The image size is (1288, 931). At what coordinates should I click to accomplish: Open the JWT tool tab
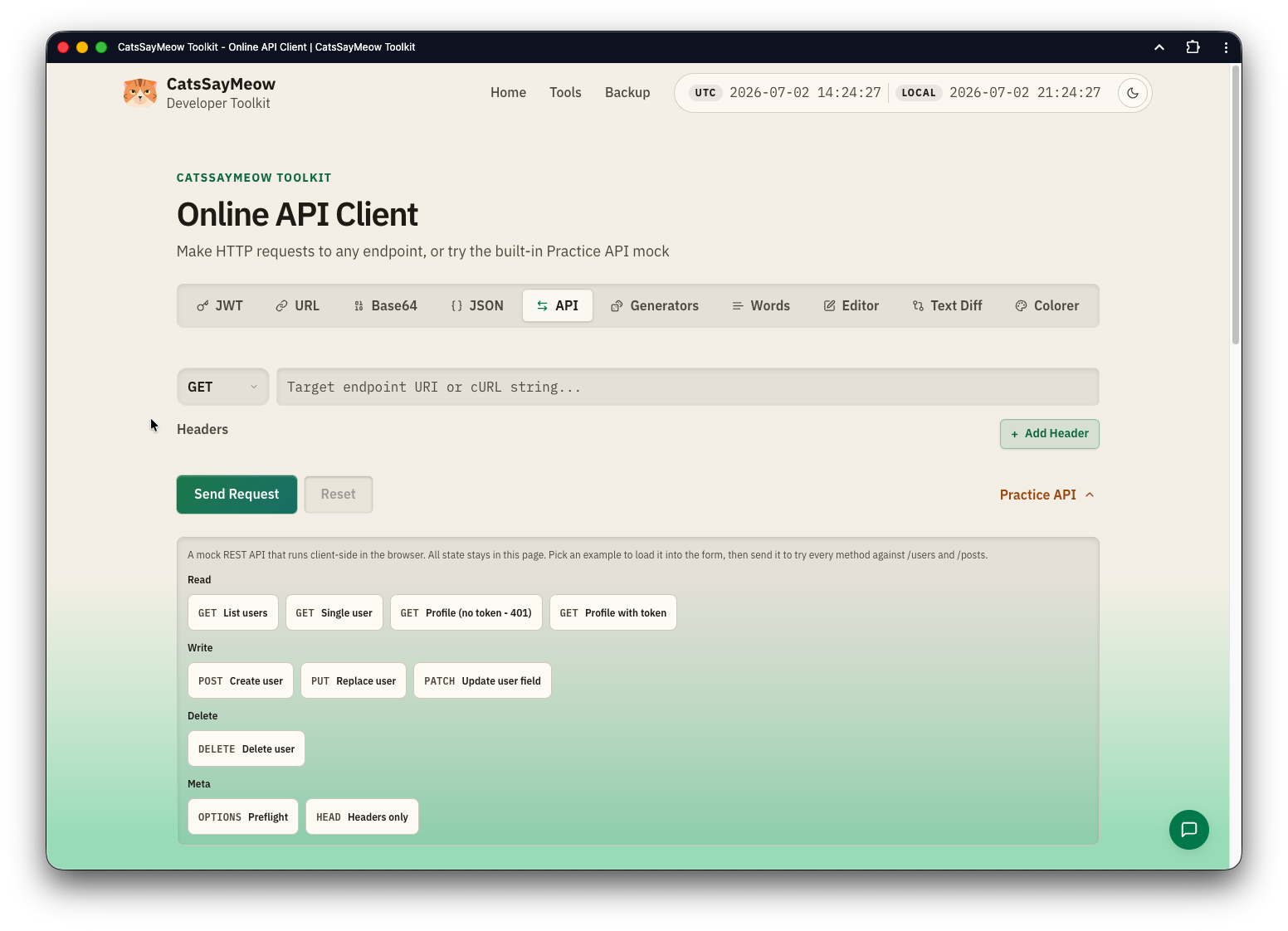(x=220, y=305)
